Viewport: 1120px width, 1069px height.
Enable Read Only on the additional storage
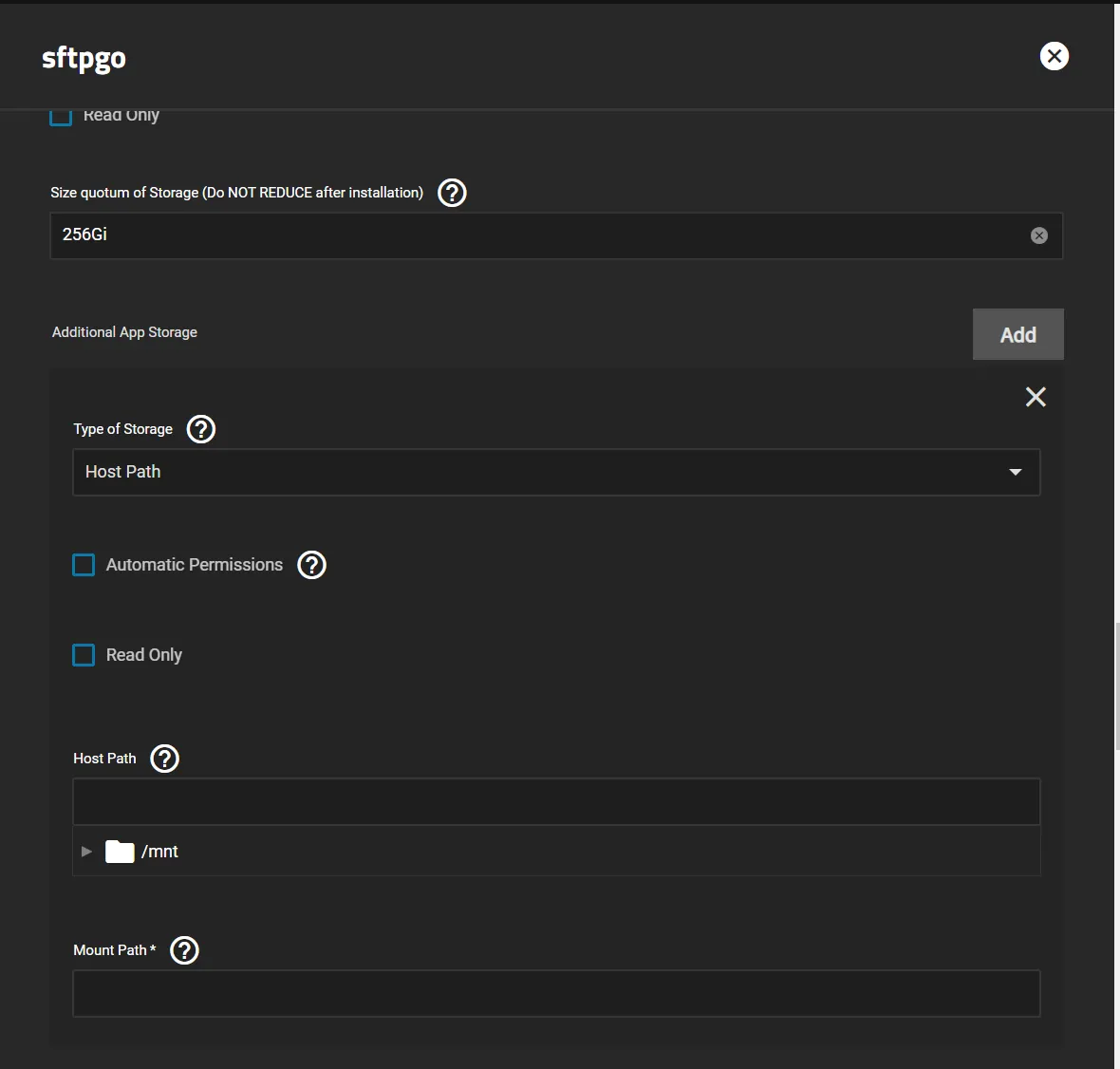84,654
